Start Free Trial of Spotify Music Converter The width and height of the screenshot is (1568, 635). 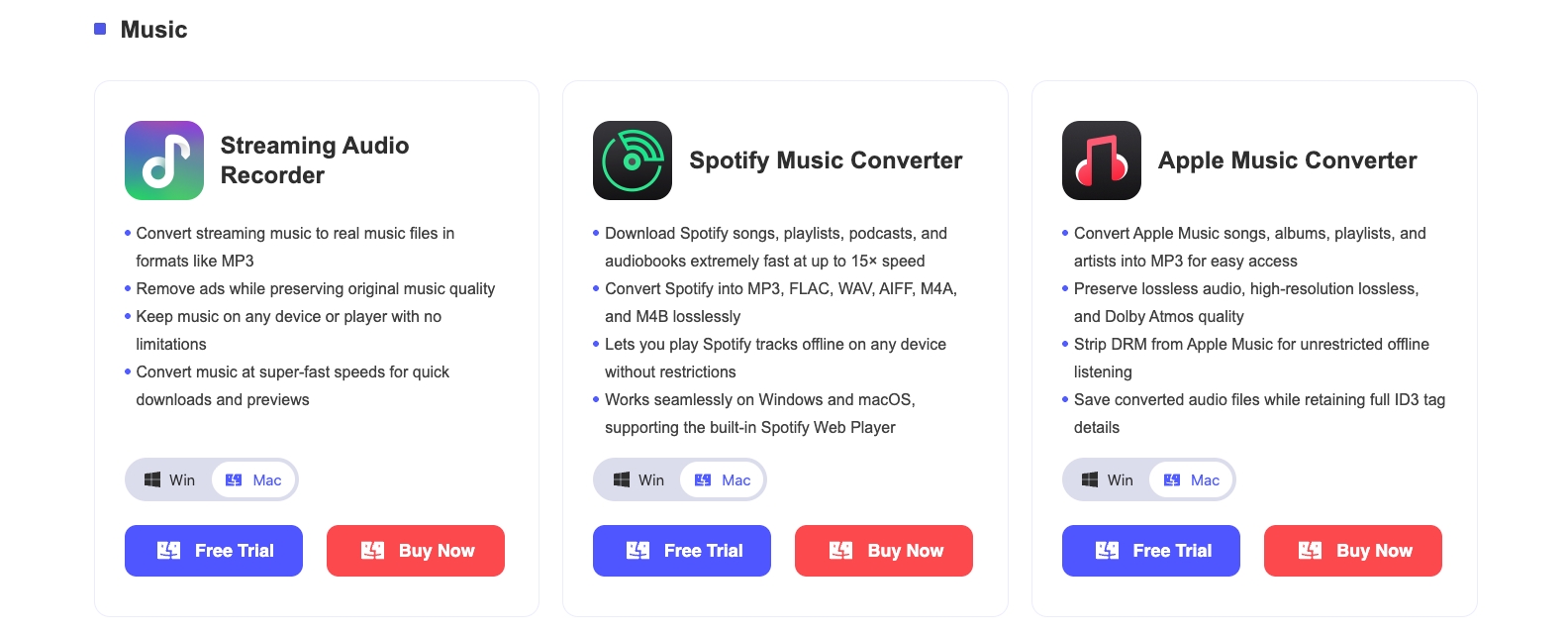pos(682,551)
